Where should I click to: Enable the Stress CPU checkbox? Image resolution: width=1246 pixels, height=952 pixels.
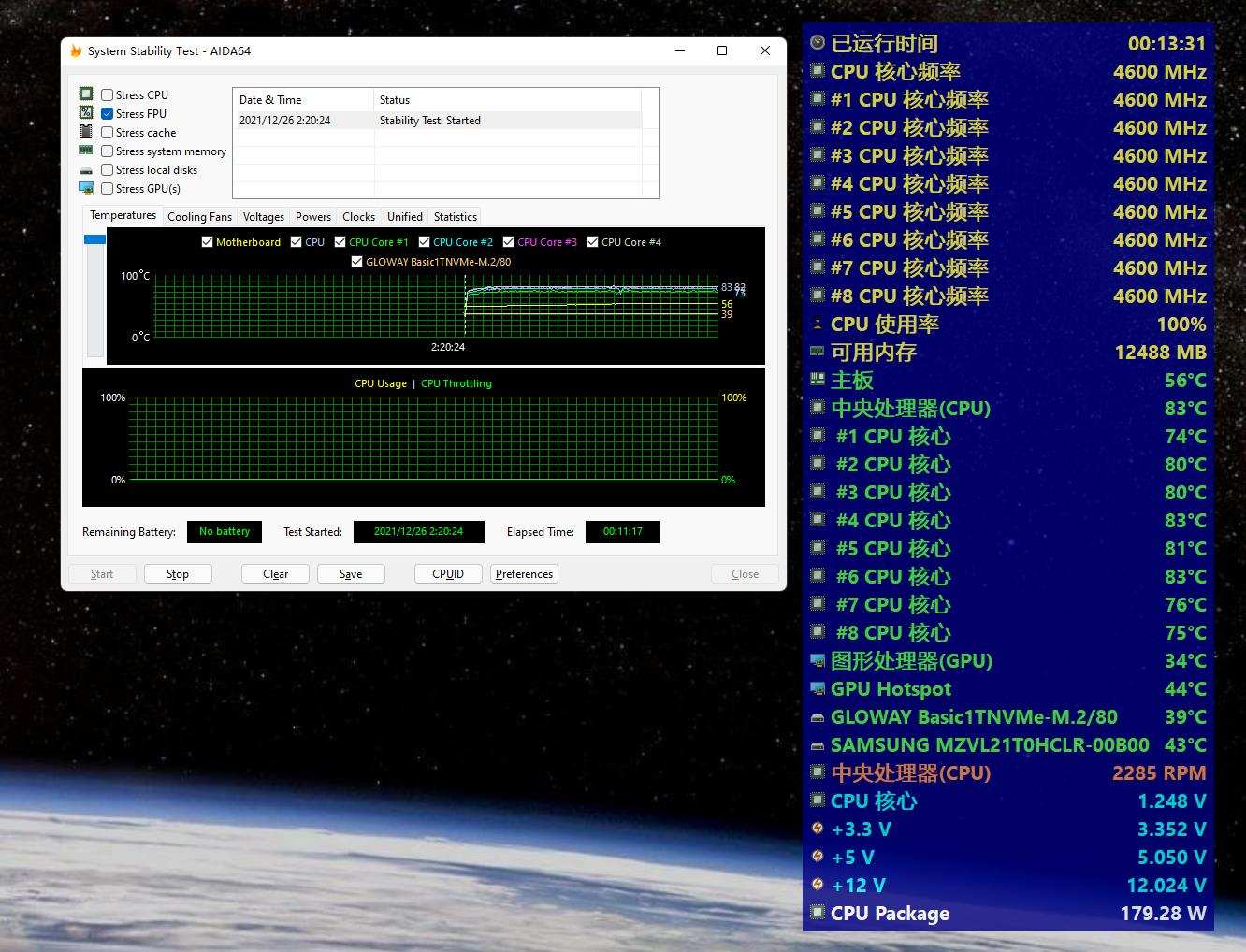click(107, 94)
